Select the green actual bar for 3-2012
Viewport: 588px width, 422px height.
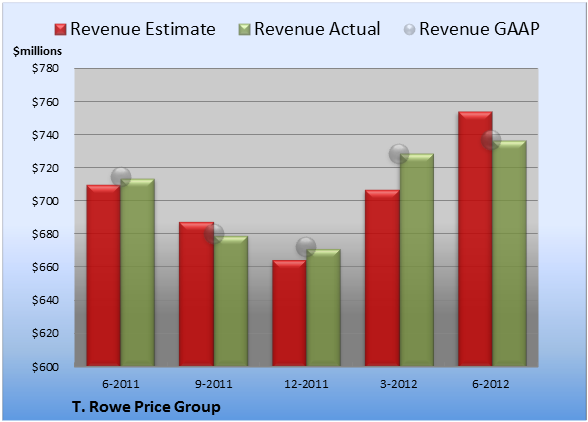[416, 260]
